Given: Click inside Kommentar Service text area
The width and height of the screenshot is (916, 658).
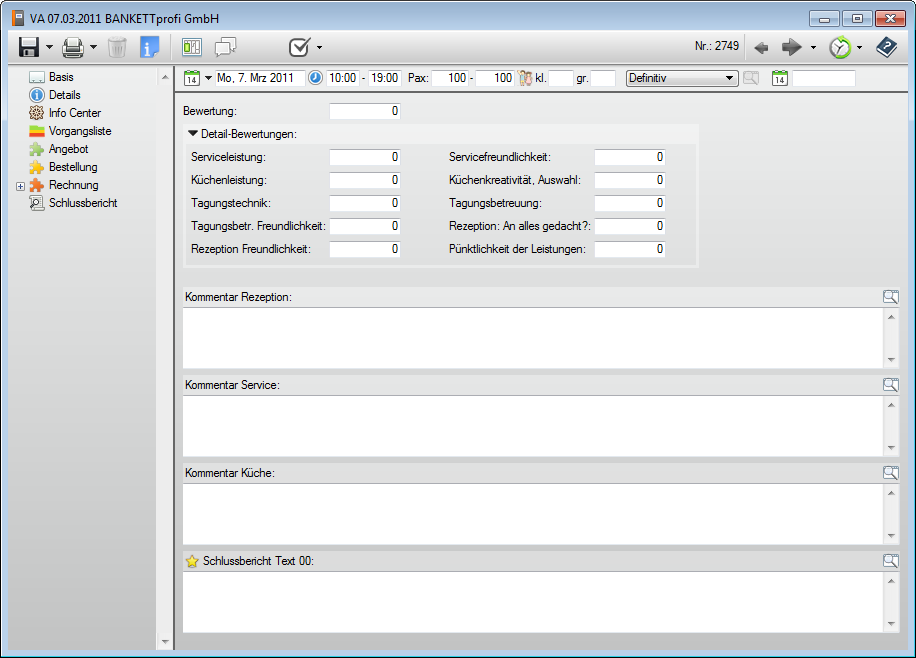Looking at the screenshot, I should pos(530,425).
